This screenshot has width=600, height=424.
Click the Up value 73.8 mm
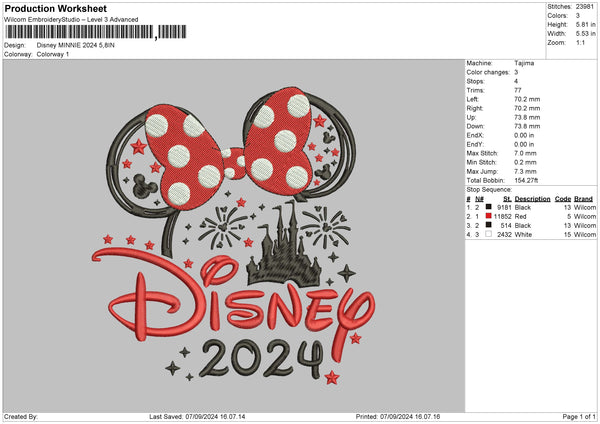[x=527, y=117]
